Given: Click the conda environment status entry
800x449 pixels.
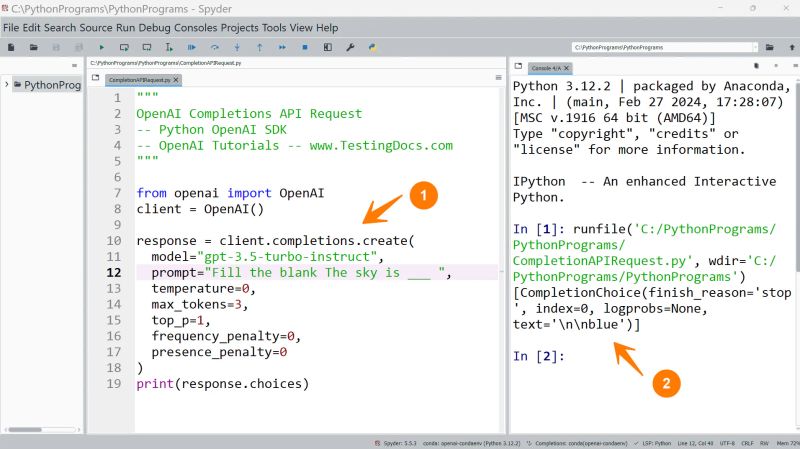Looking at the screenshot, I should coord(471,443).
